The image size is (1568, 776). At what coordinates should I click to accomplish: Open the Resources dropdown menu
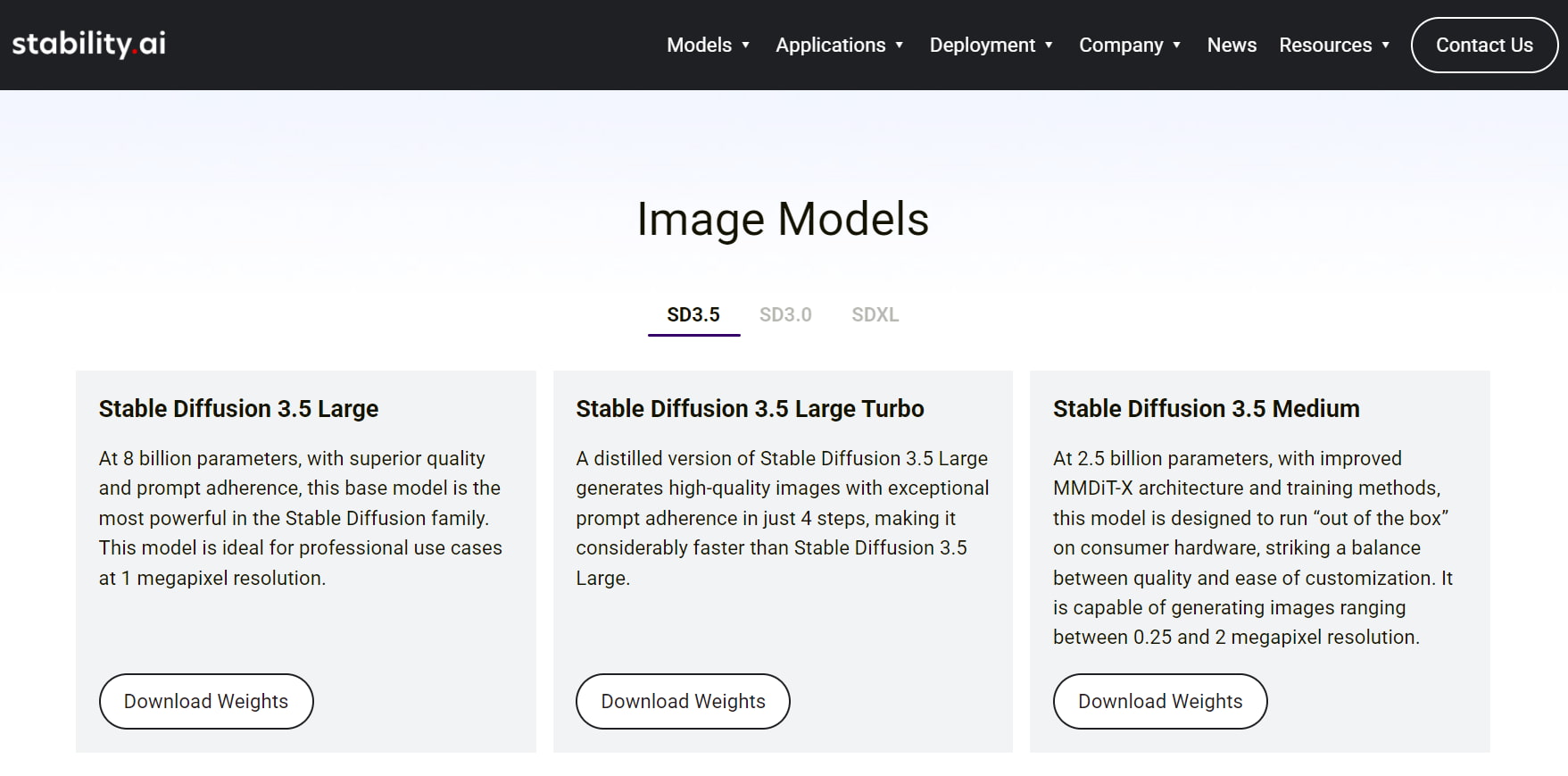pyautogui.click(x=1334, y=46)
